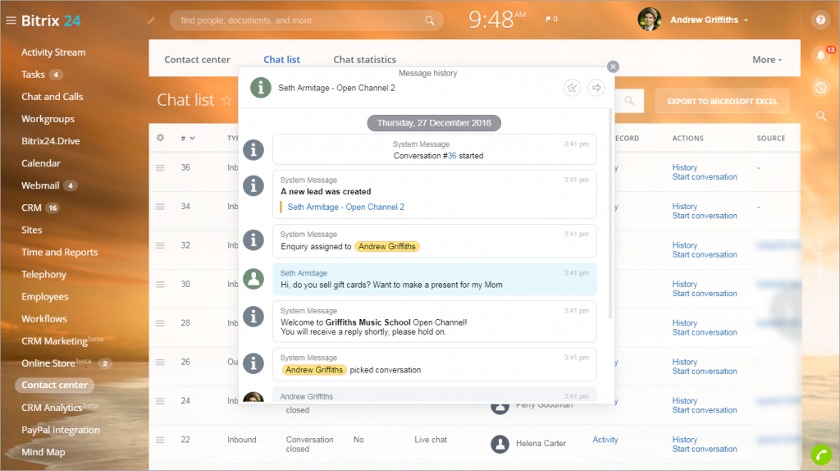
Task: Open Telephony in sidebar
Action: (x=43, y=274)
